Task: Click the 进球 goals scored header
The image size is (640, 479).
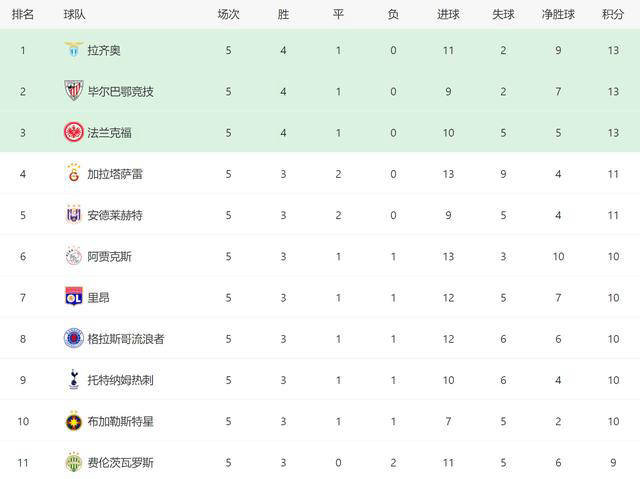Action: tap(448, 14)
